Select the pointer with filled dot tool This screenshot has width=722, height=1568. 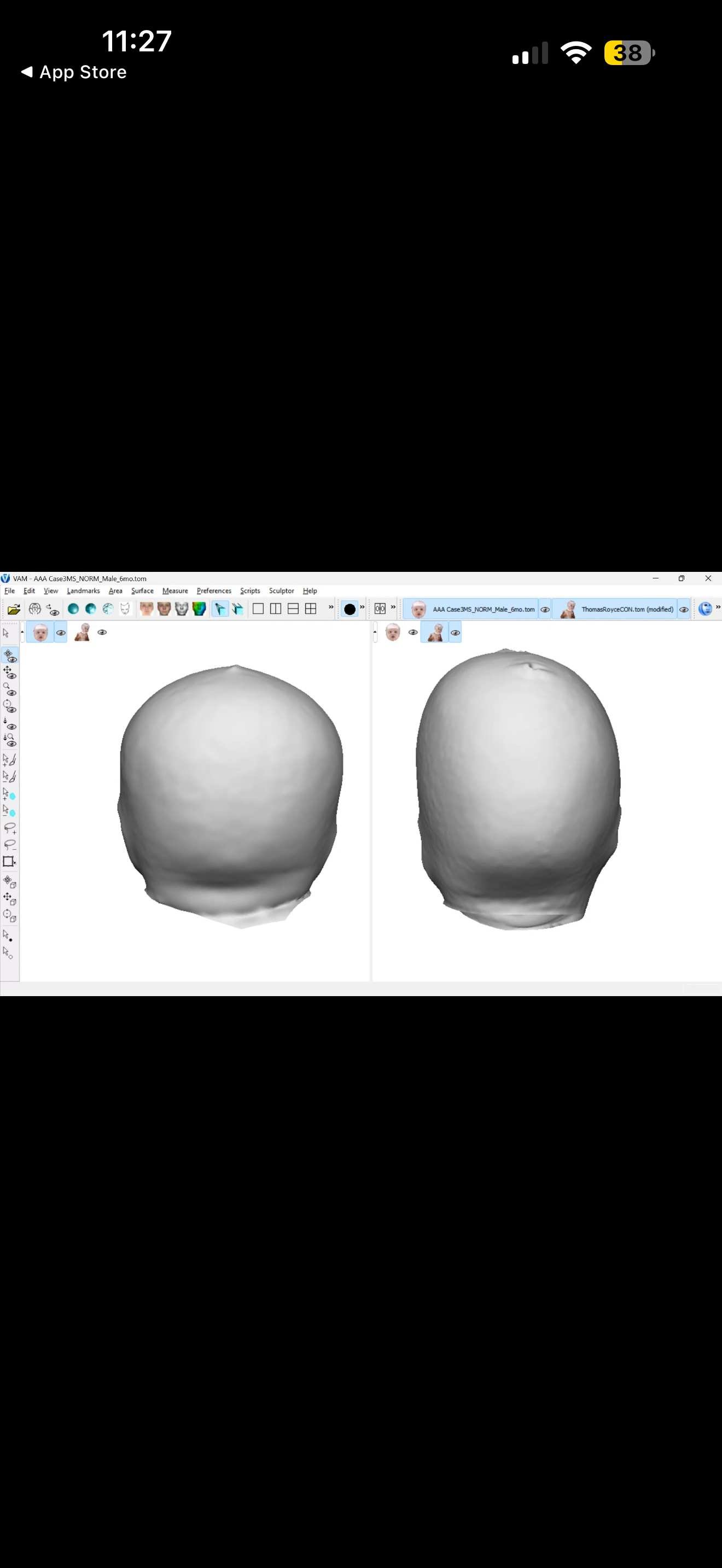(8, 935)
